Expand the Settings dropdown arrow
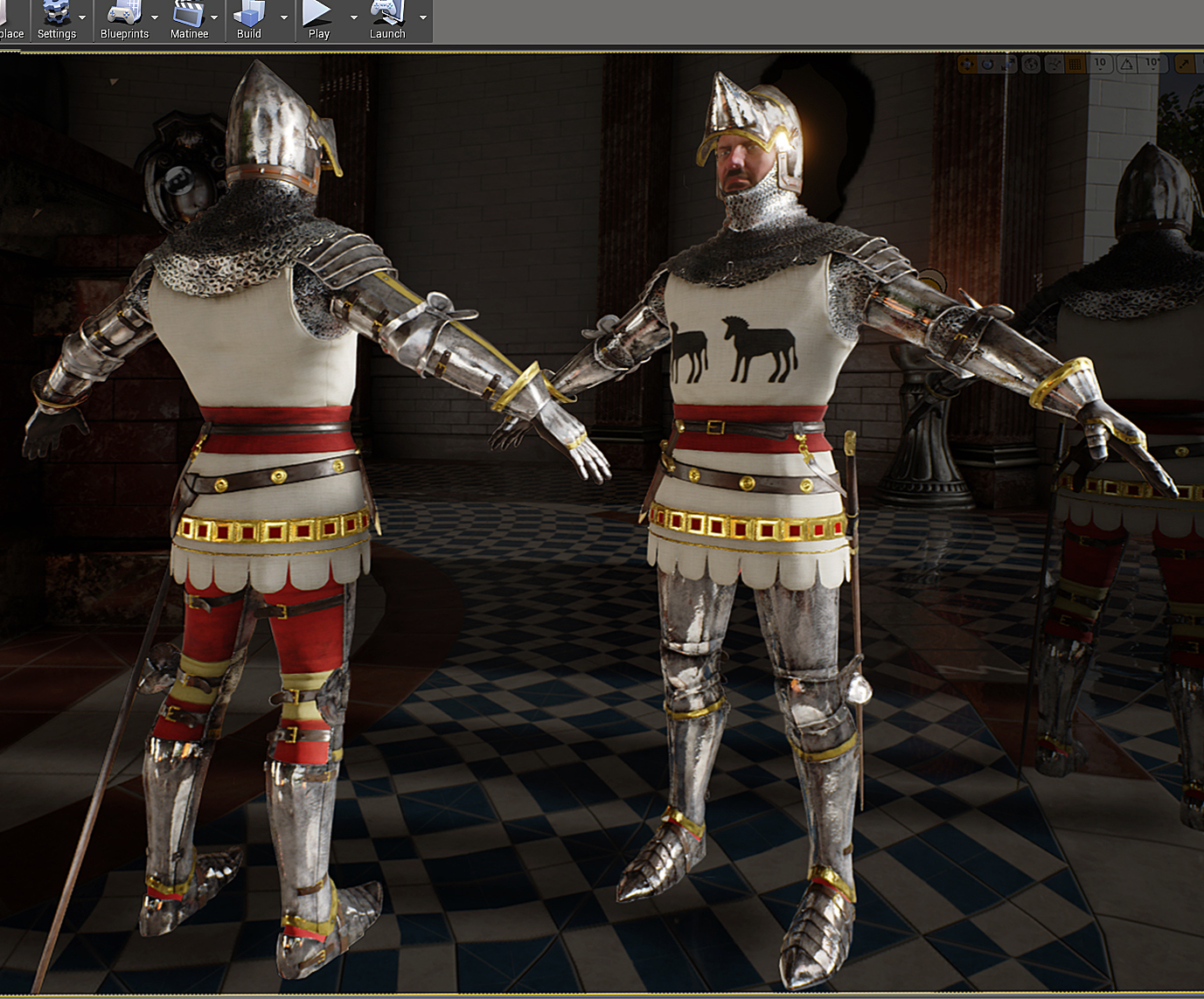Image resolution: width=1204 pixels, height=999 pixels. (82, 17)
